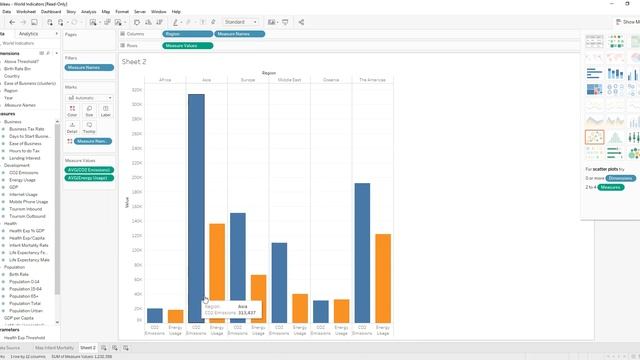Click the Undo back arrow in toolbar
Screen dimensions: 640x360
12,22
